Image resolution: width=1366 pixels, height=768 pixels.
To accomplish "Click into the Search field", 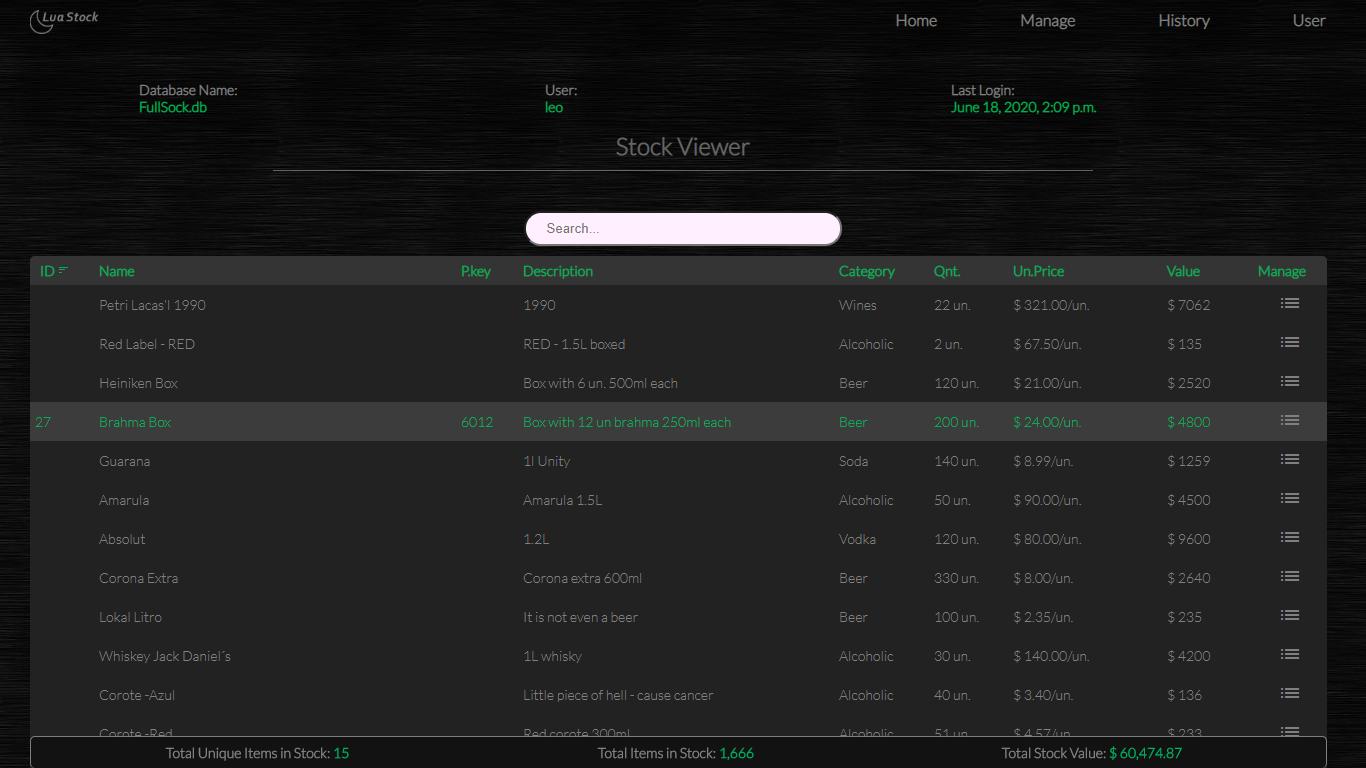I will 683,229.
